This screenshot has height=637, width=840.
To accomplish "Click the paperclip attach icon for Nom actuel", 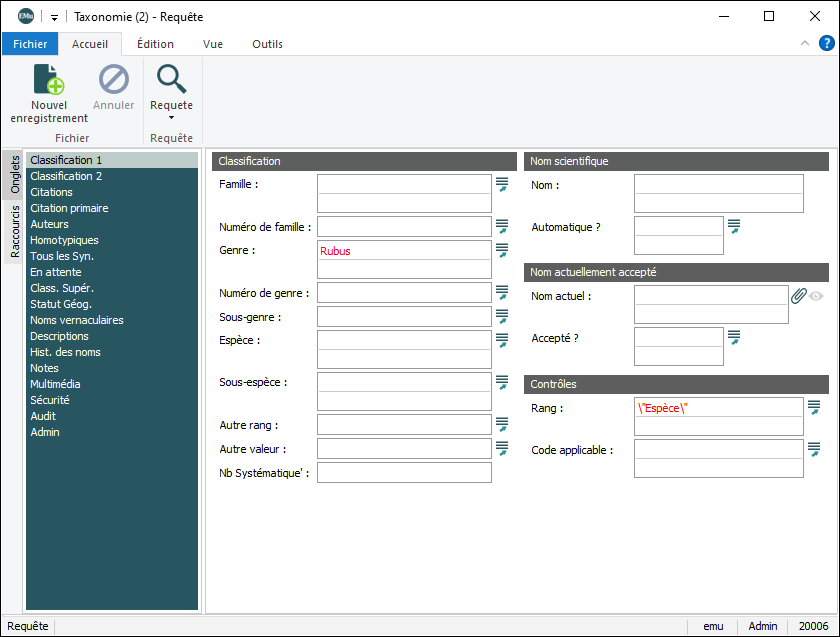I will coord(798,296).
